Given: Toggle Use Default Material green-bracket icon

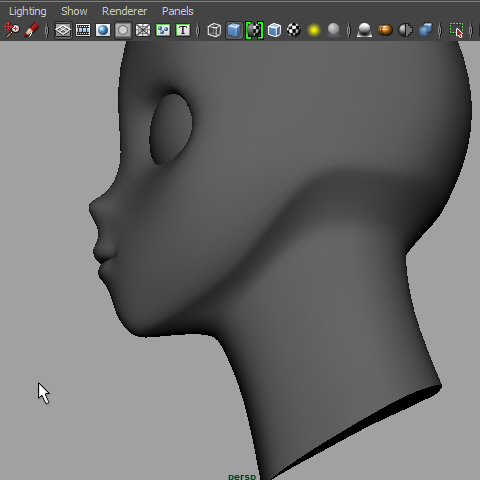Looking at the screenshot, I should tap(254, 30).
